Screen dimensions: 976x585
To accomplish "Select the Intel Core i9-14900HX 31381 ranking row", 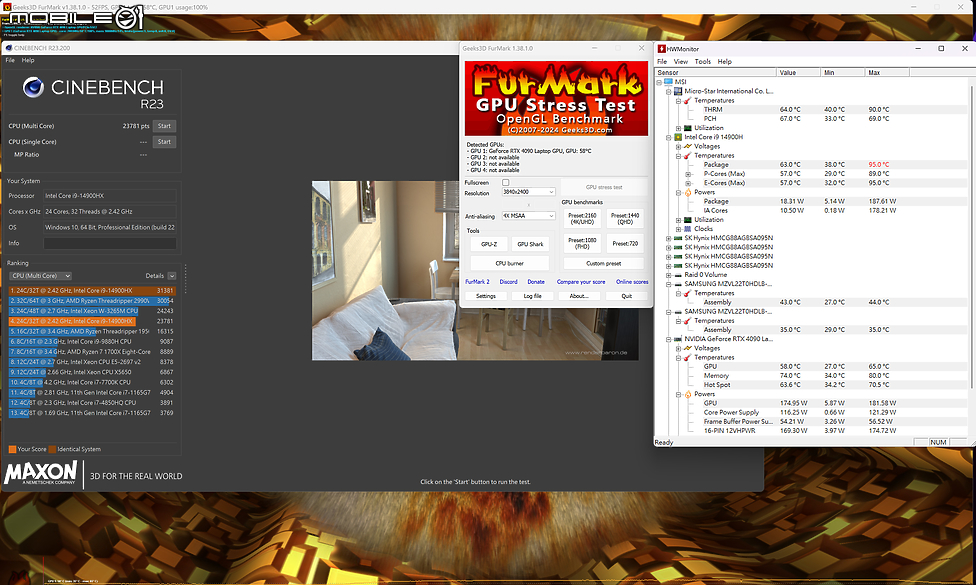I will (x=92, y=291).
